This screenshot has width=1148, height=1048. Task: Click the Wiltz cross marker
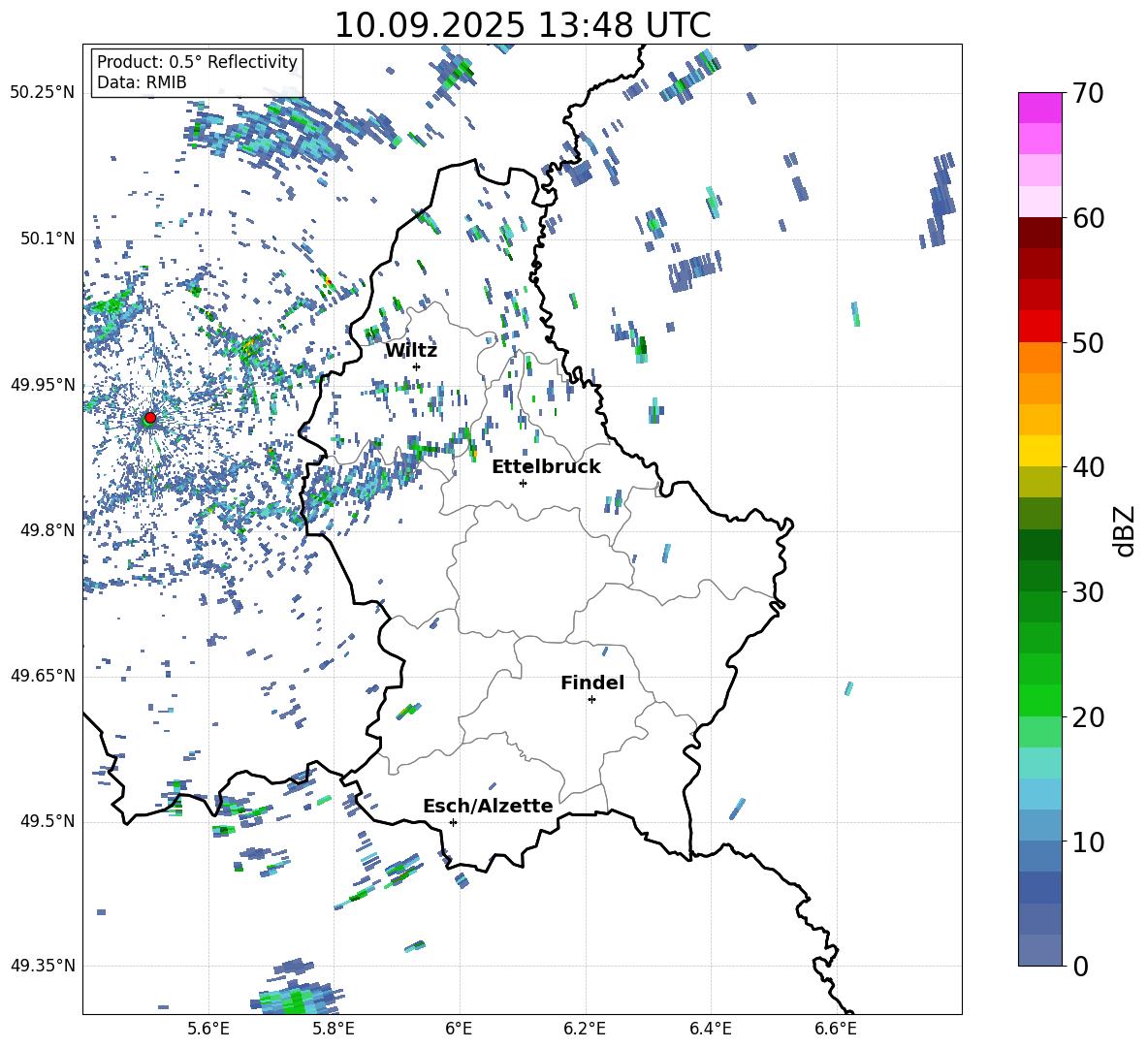(417, 366)
